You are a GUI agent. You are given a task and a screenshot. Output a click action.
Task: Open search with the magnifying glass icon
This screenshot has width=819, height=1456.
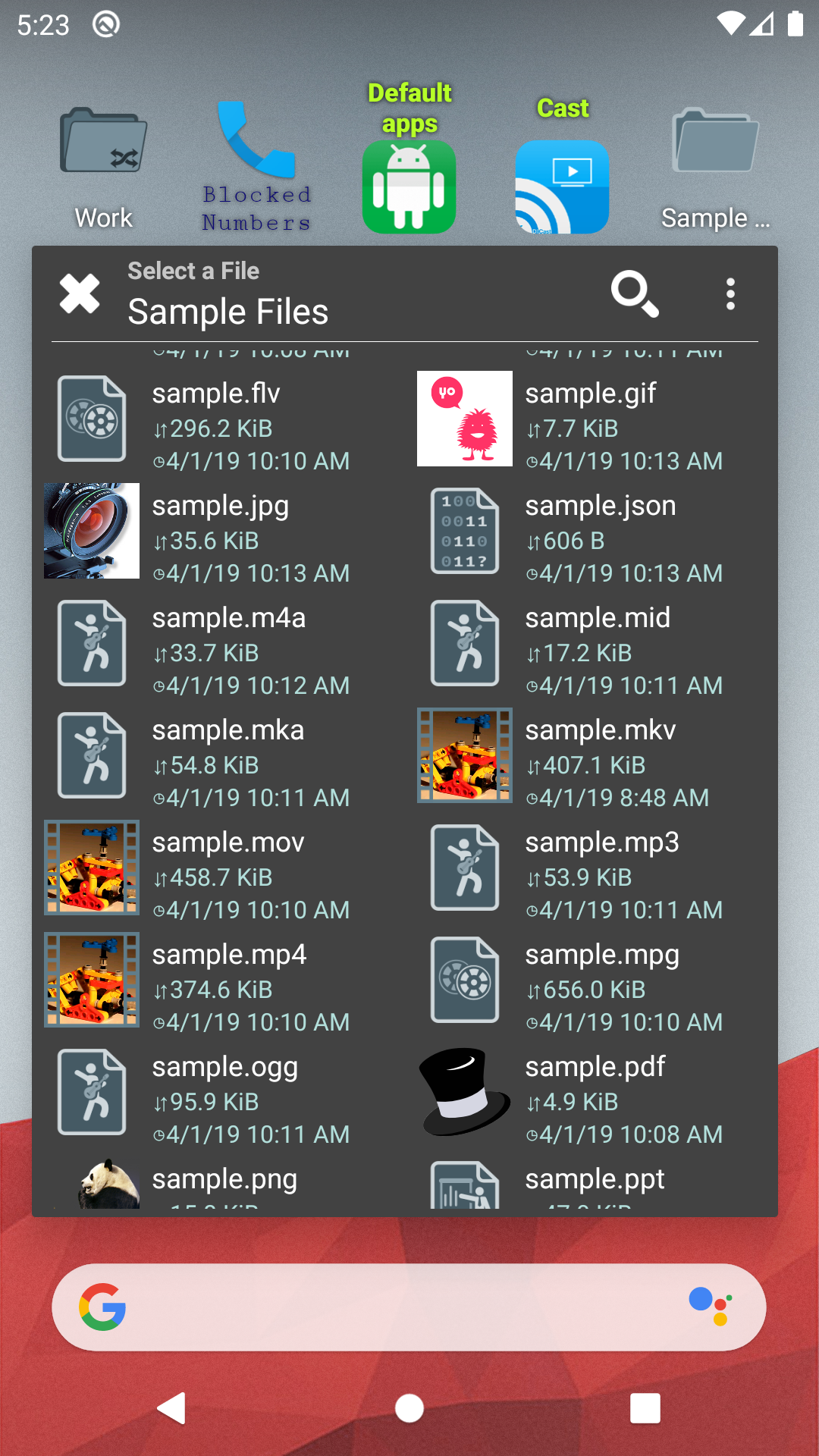point(634,293)
